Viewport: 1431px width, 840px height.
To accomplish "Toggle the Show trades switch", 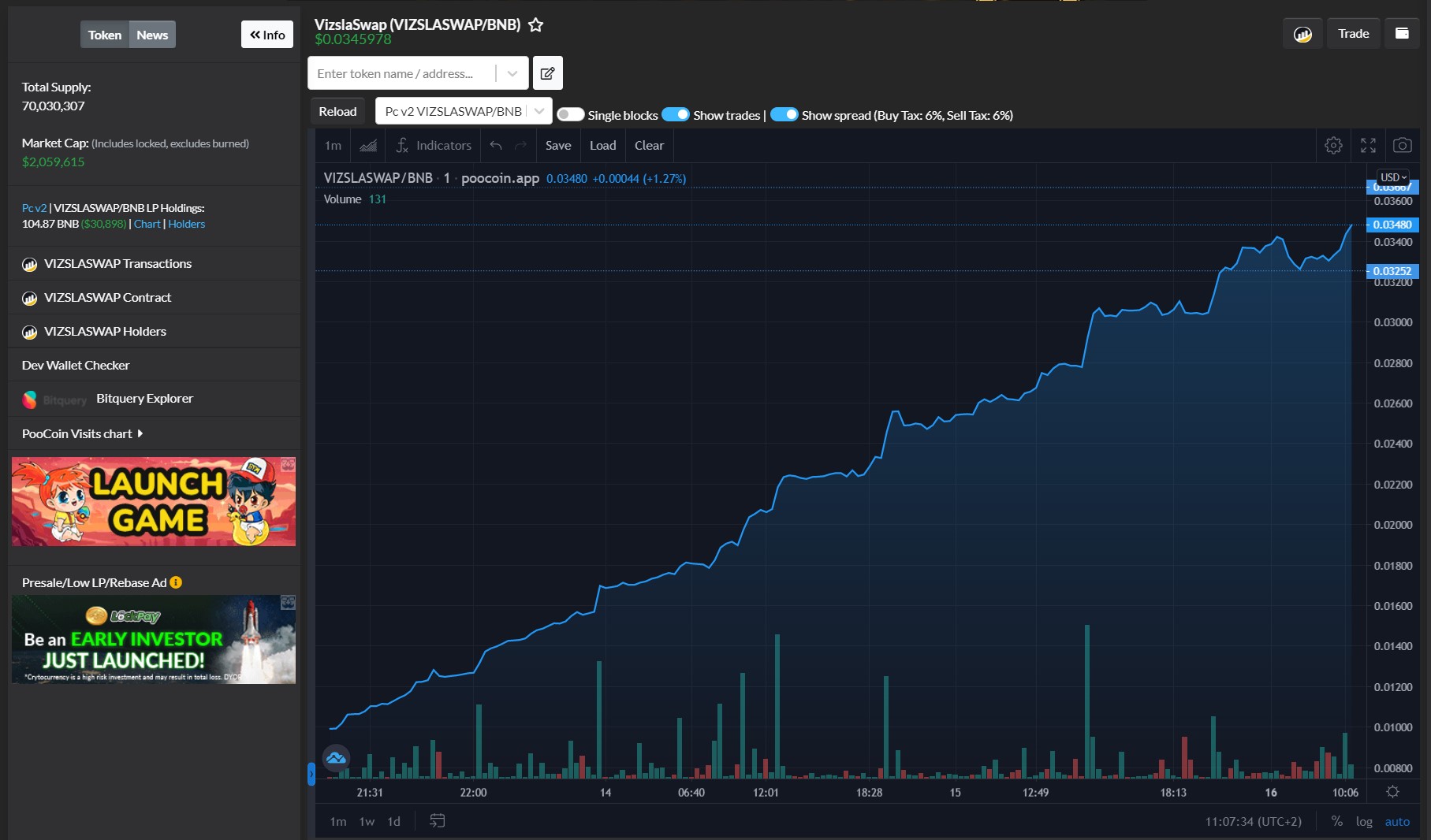I will [676, 114].
